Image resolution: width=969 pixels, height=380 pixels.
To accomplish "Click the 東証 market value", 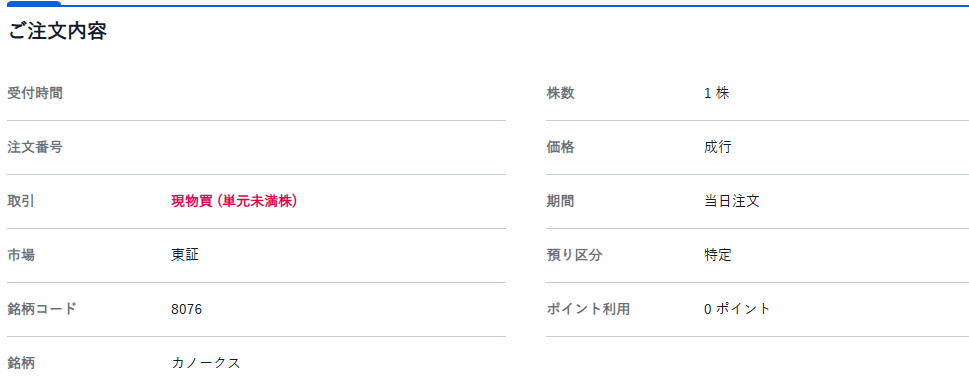I will 185,255.
